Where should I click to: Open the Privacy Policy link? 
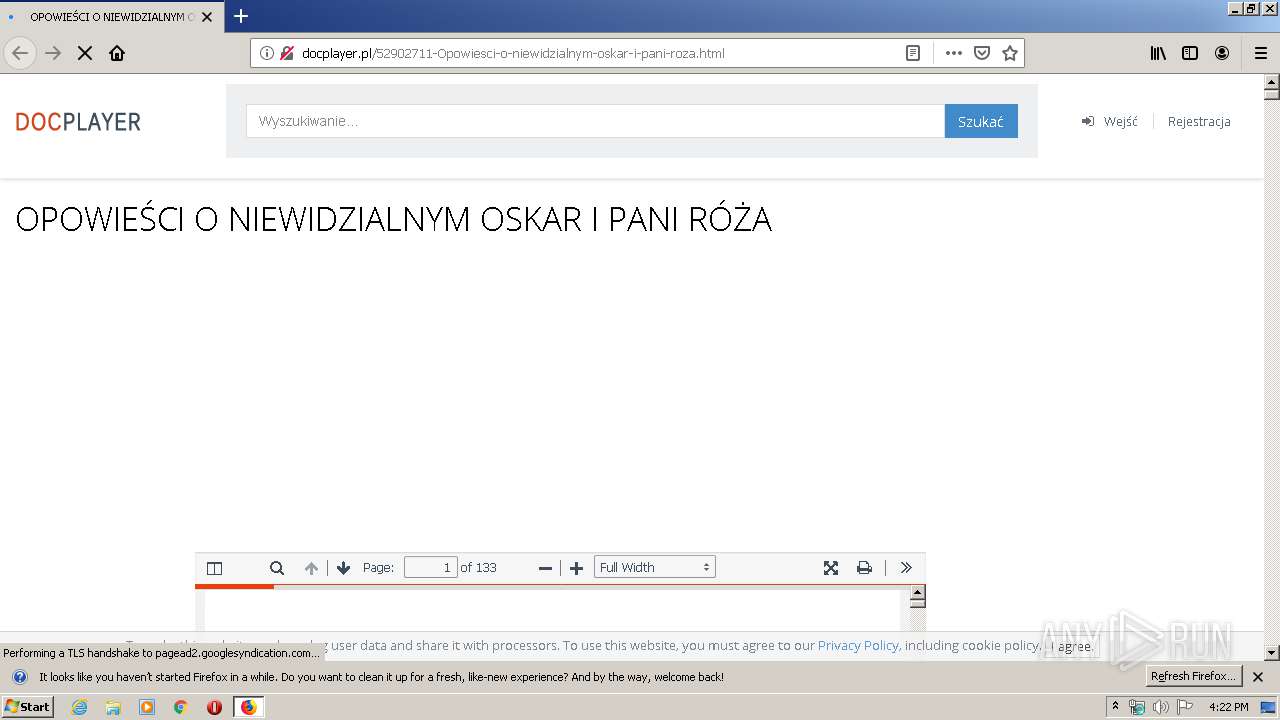point(858,646)
